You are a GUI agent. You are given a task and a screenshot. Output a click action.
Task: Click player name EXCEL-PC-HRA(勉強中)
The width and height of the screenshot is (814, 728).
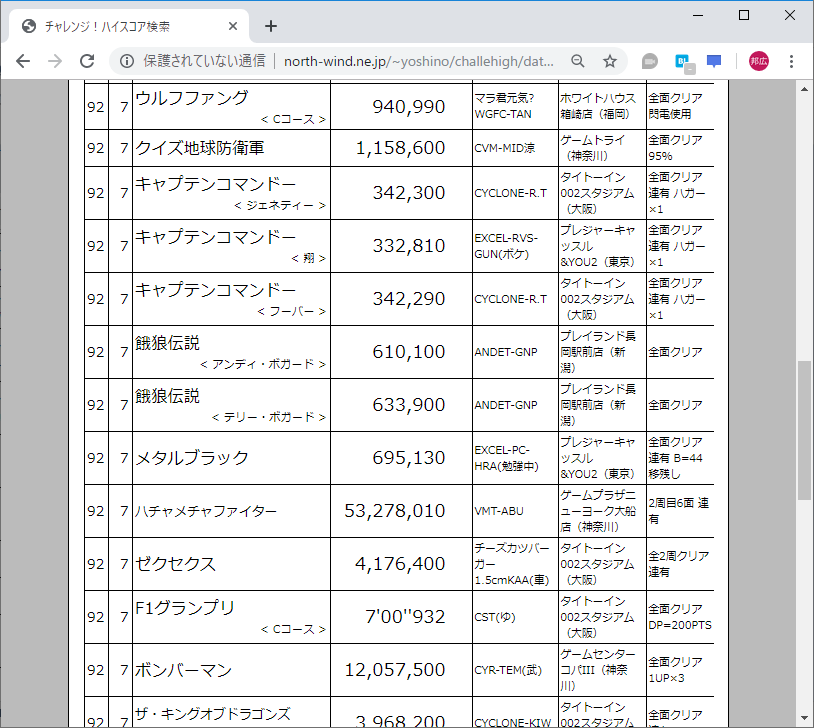(x=506, y=458)
